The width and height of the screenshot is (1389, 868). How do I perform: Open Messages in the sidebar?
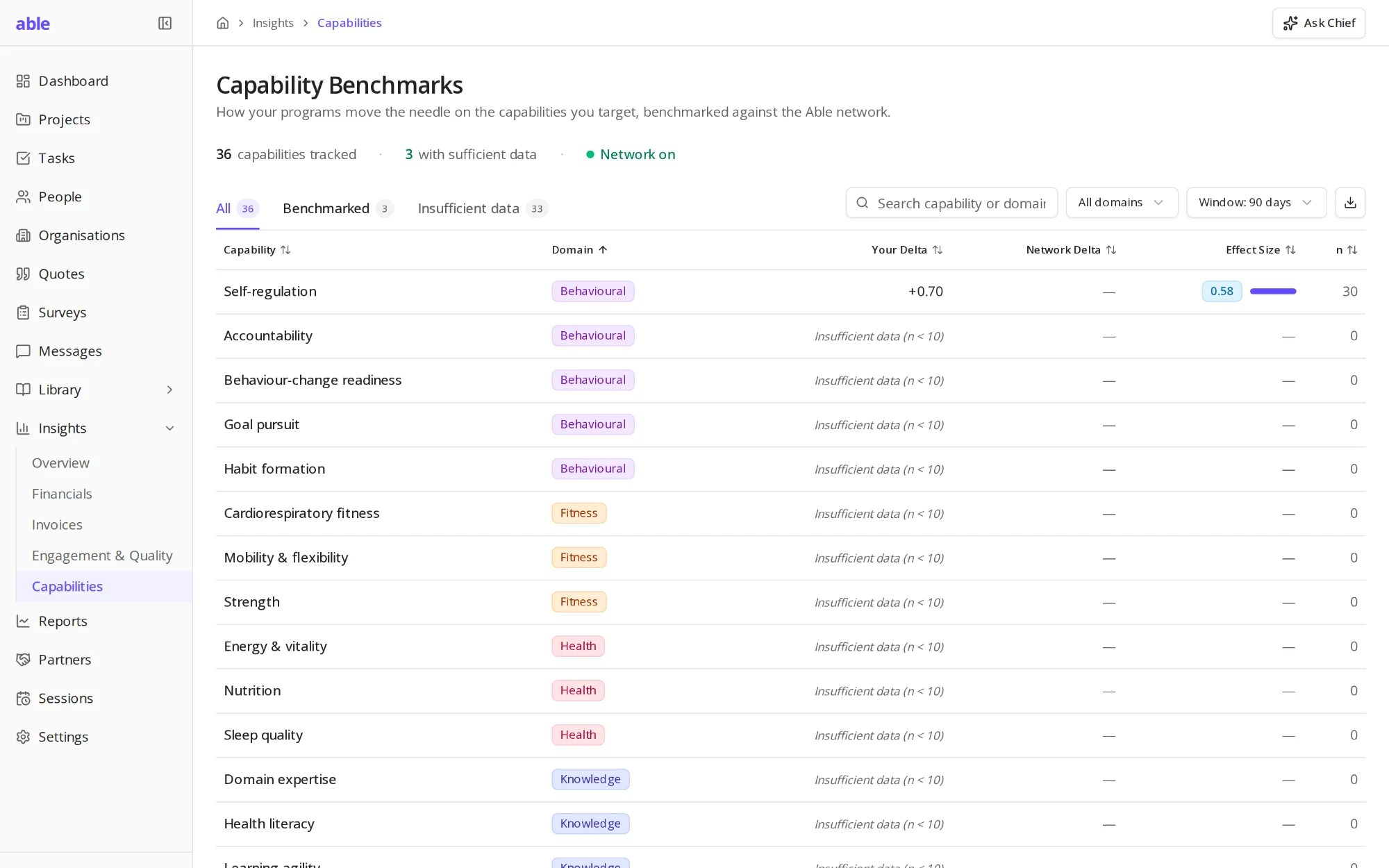[97, 351]
